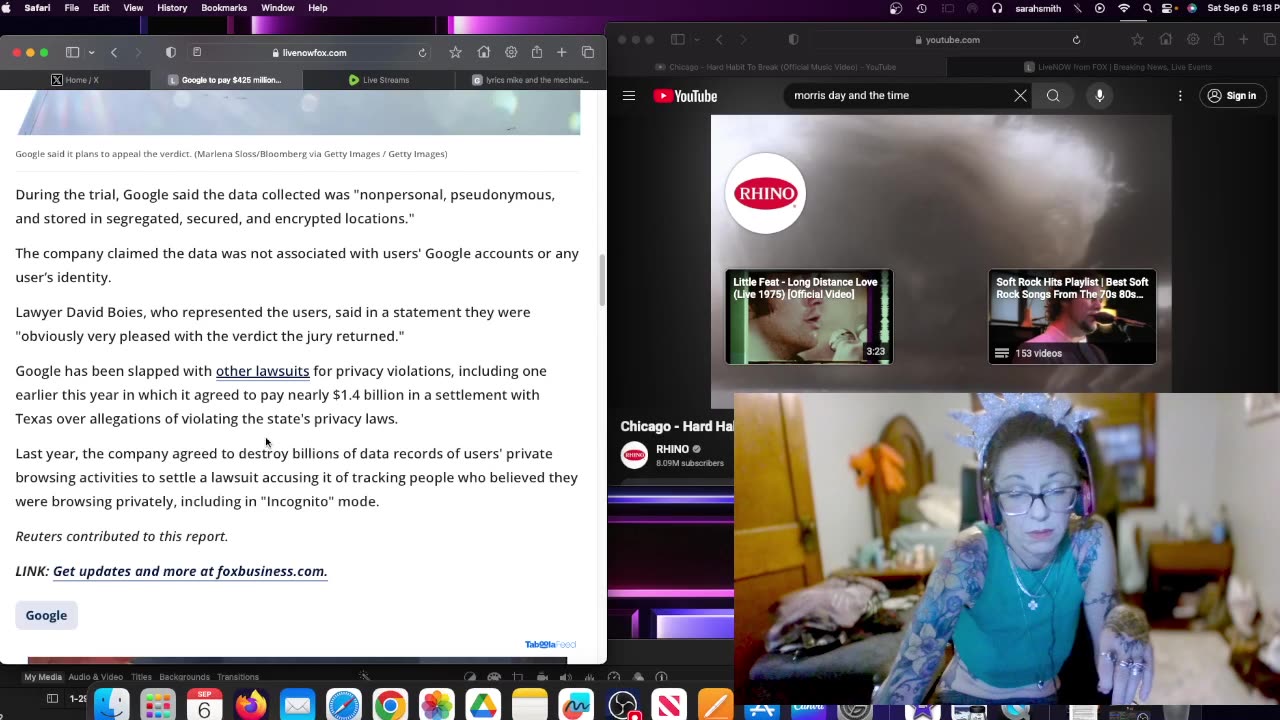Reload the livenowfox.com page
This screenshot has width=1280, height=720.
[x=422, y=52]
